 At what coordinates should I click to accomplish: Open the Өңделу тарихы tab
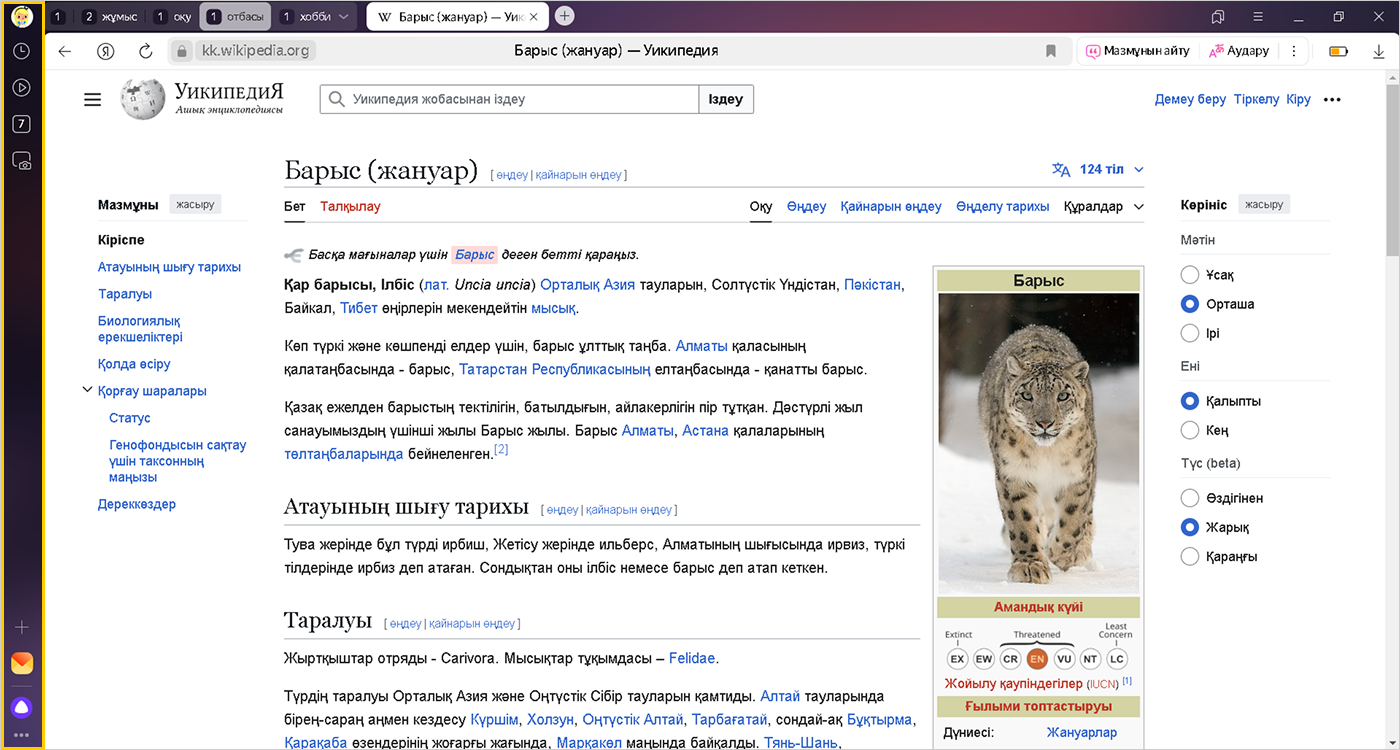[1002, 207]
